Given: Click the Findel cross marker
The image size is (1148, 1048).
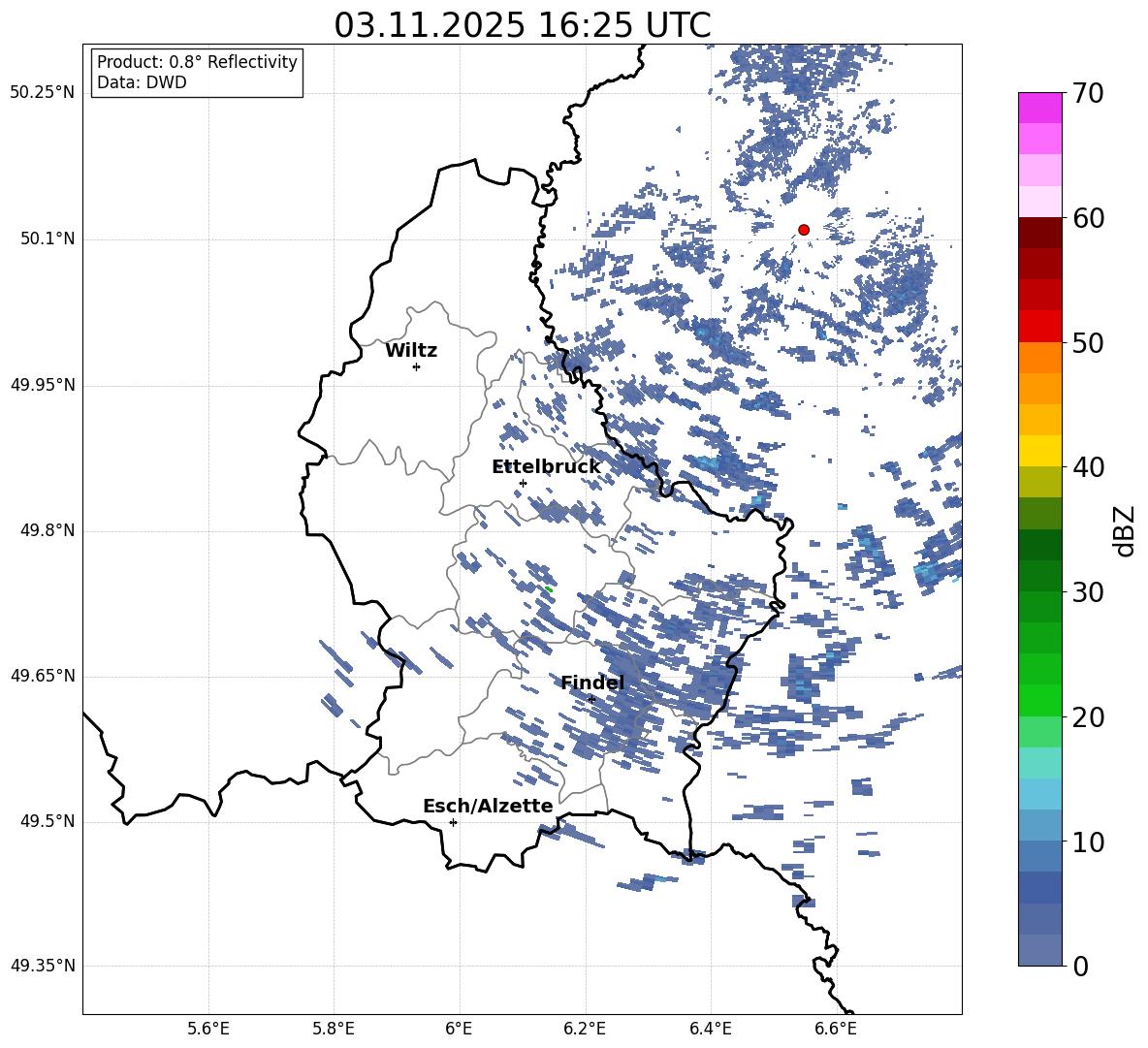Looking at the screenshot, I should pos(591,700).
